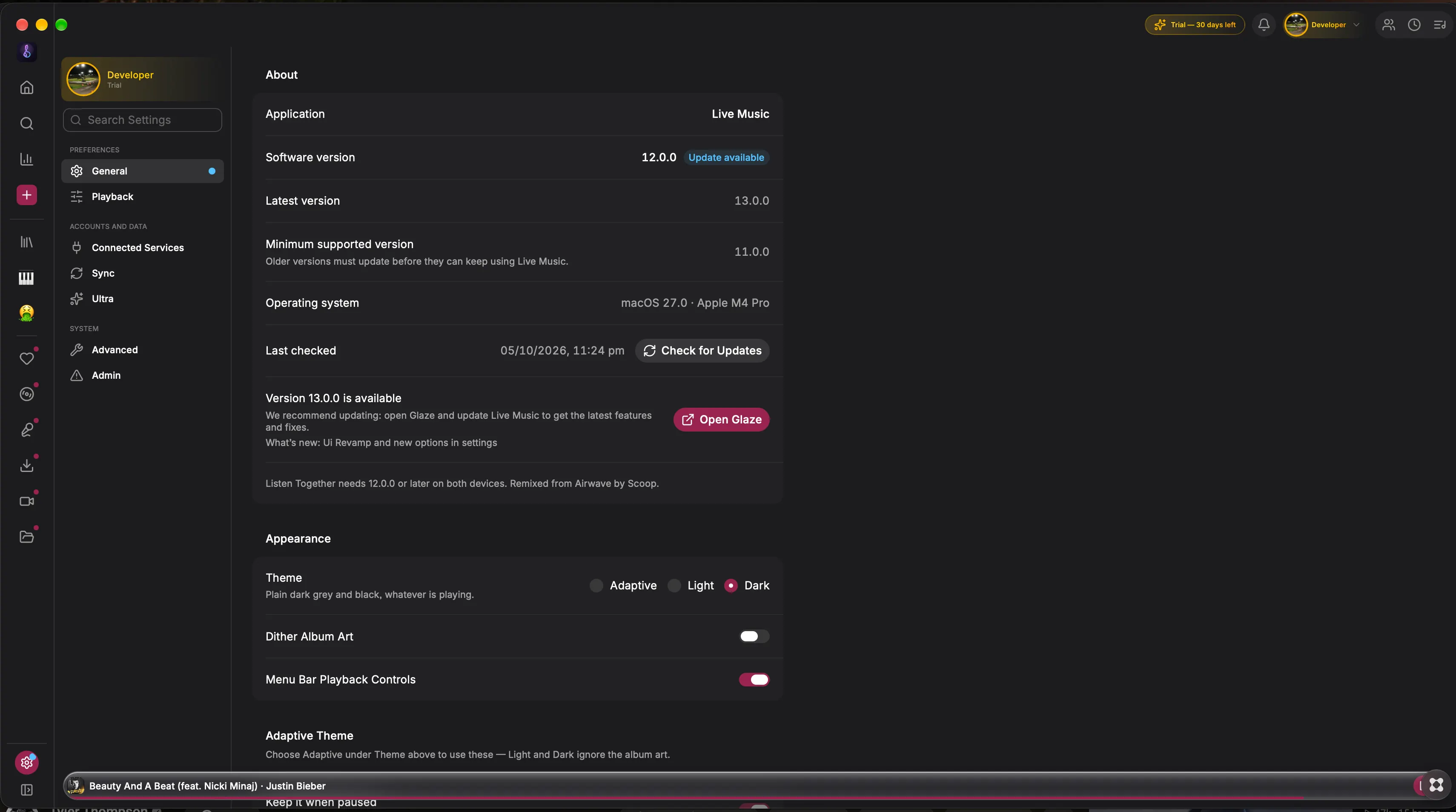Expand the Developer account dropdown

pyautogui.click(x=1323, y=24)
